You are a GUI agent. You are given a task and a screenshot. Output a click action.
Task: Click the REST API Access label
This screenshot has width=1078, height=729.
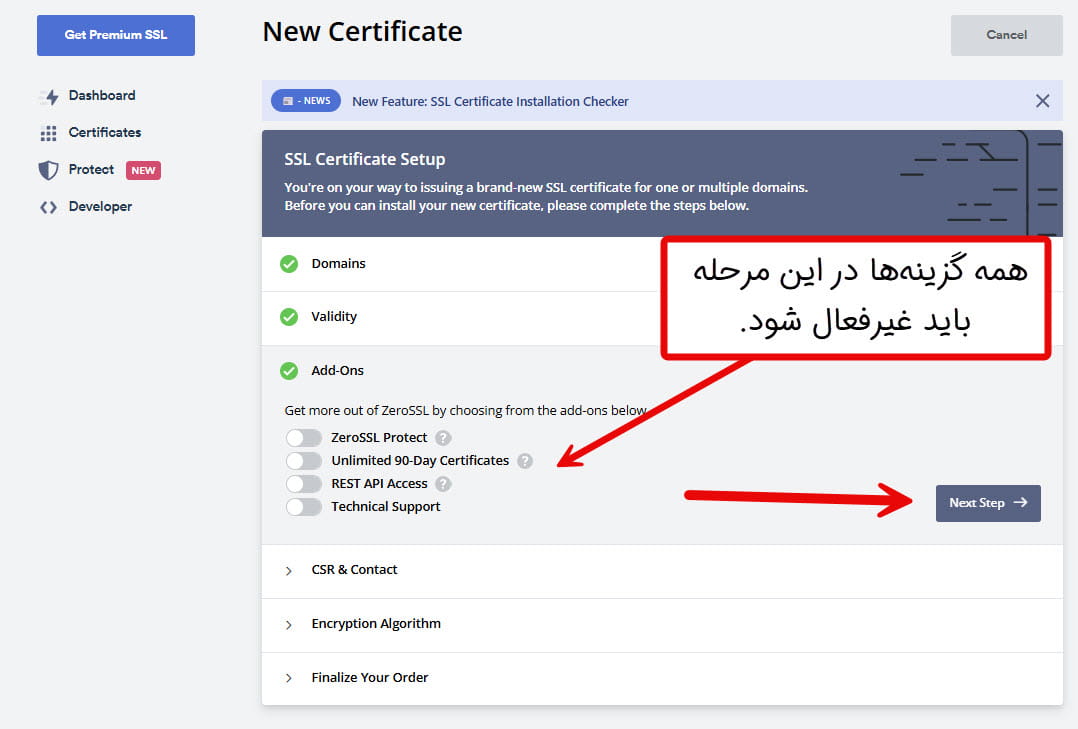380,484
